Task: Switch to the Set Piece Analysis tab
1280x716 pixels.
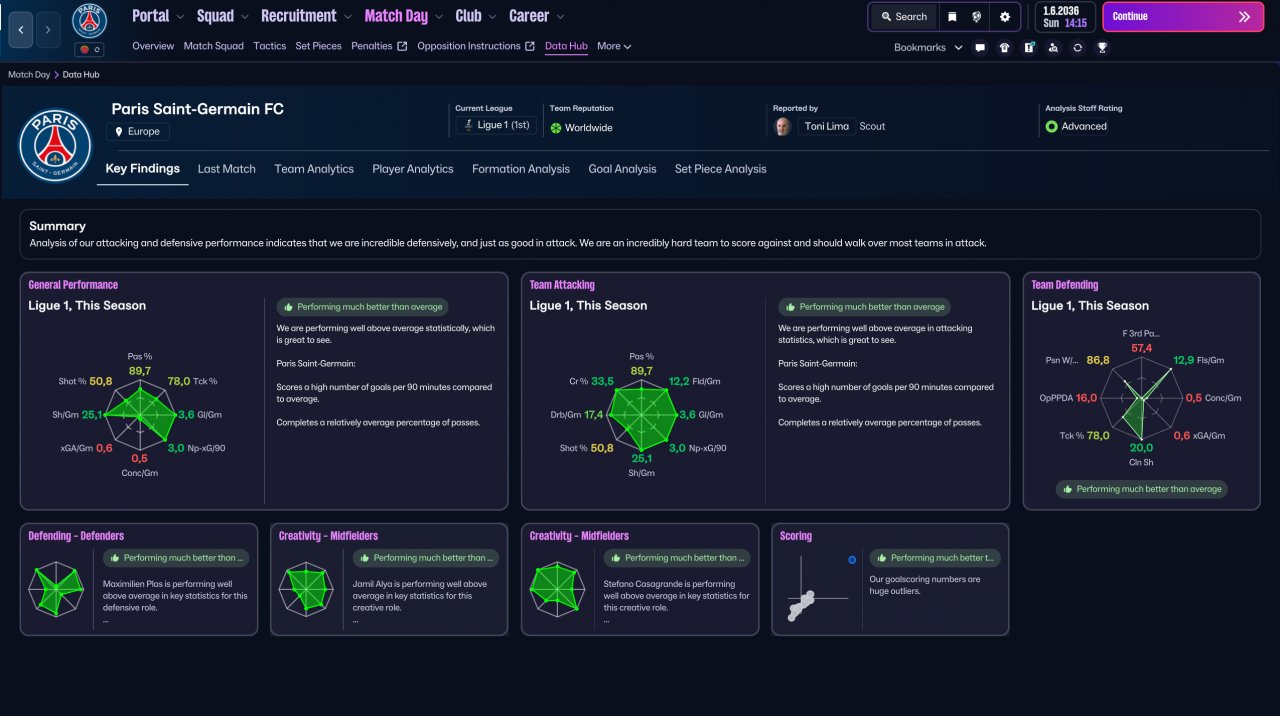Action: (x=720, y=169)
